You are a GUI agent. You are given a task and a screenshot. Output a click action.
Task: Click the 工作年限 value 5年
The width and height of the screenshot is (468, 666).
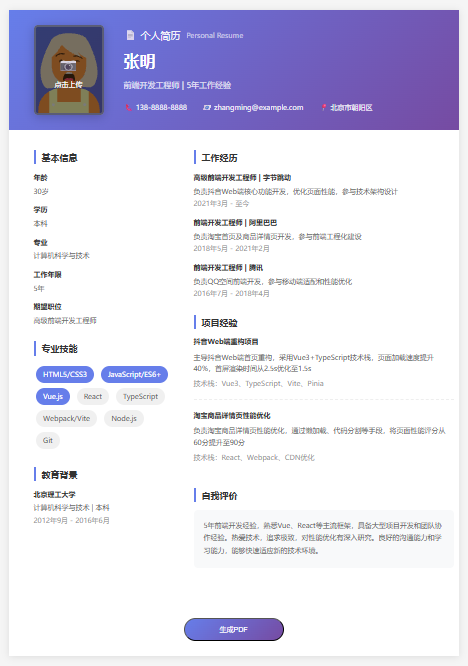click(x=39, y=288)
